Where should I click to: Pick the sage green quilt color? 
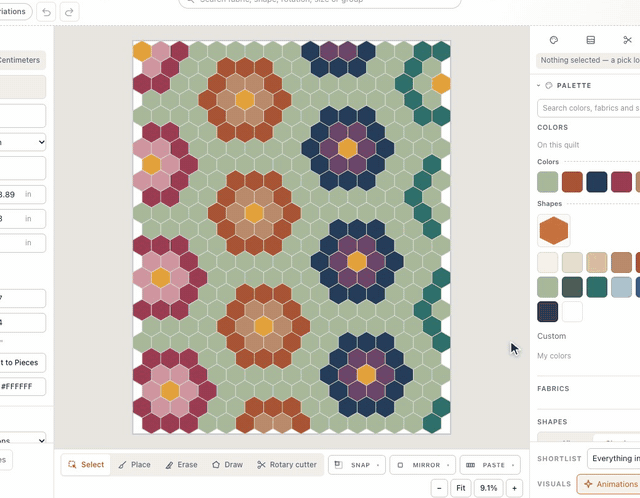(x=547, y=182)
